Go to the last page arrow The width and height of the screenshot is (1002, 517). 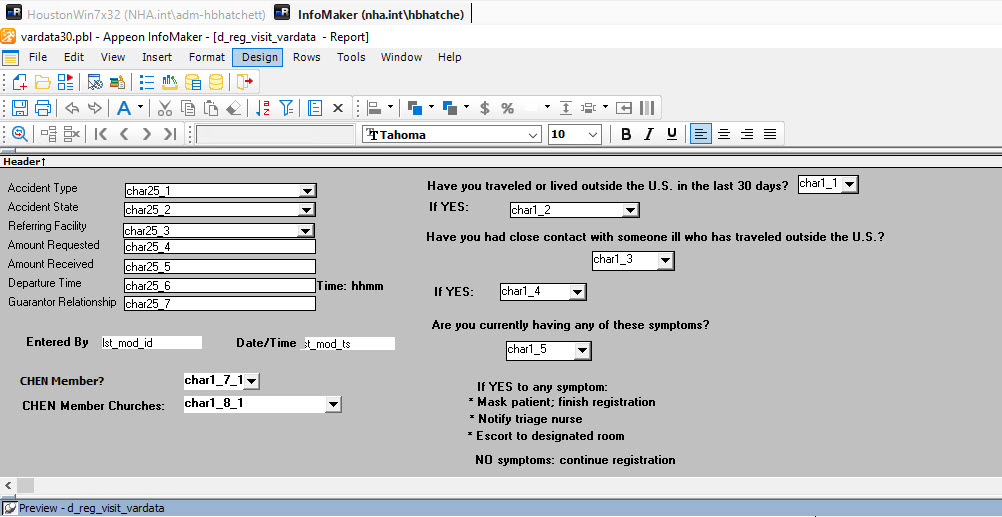[x=169, y=134]
